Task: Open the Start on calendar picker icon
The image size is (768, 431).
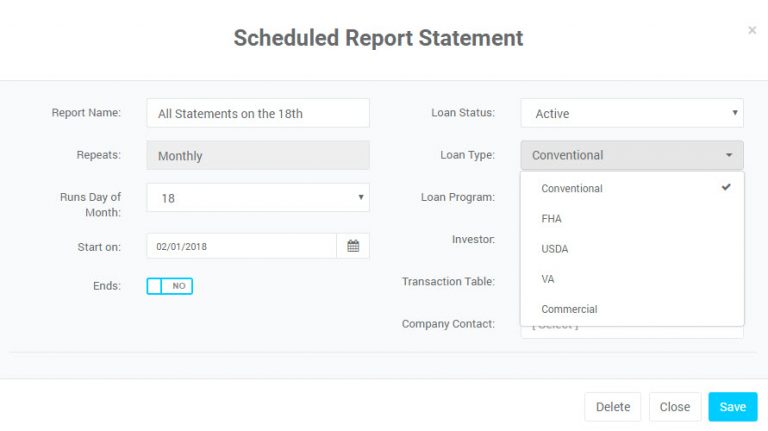Action: (353, 246)
